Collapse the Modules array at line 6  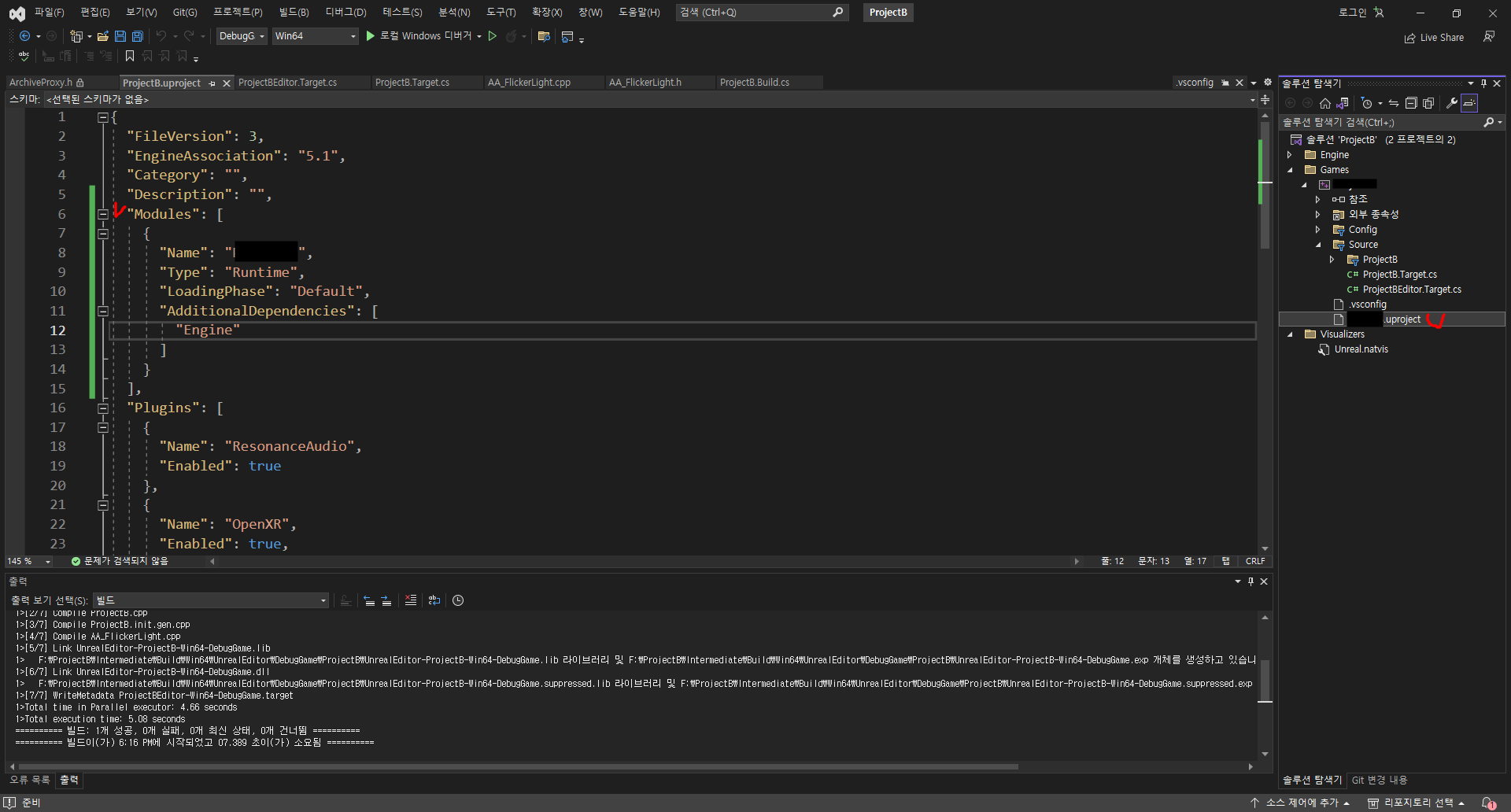pos(103,214)
